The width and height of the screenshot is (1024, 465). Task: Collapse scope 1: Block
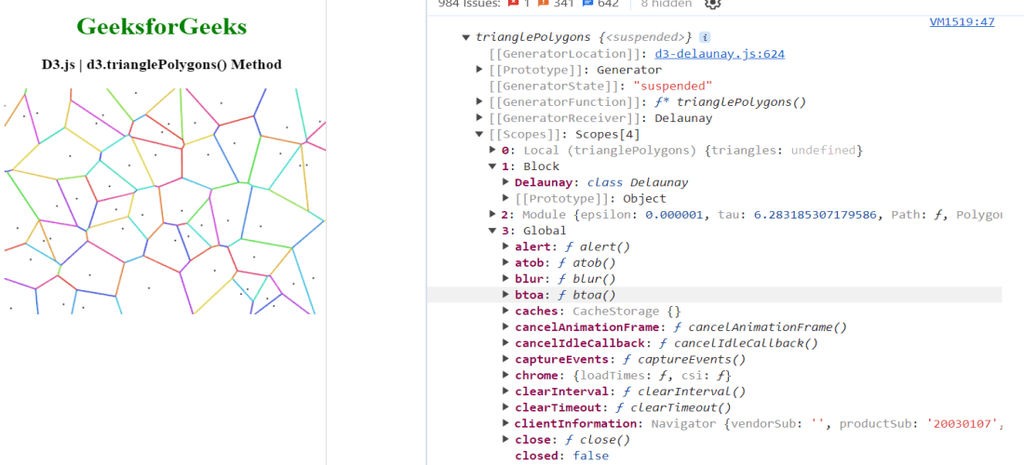pos(493,167)
